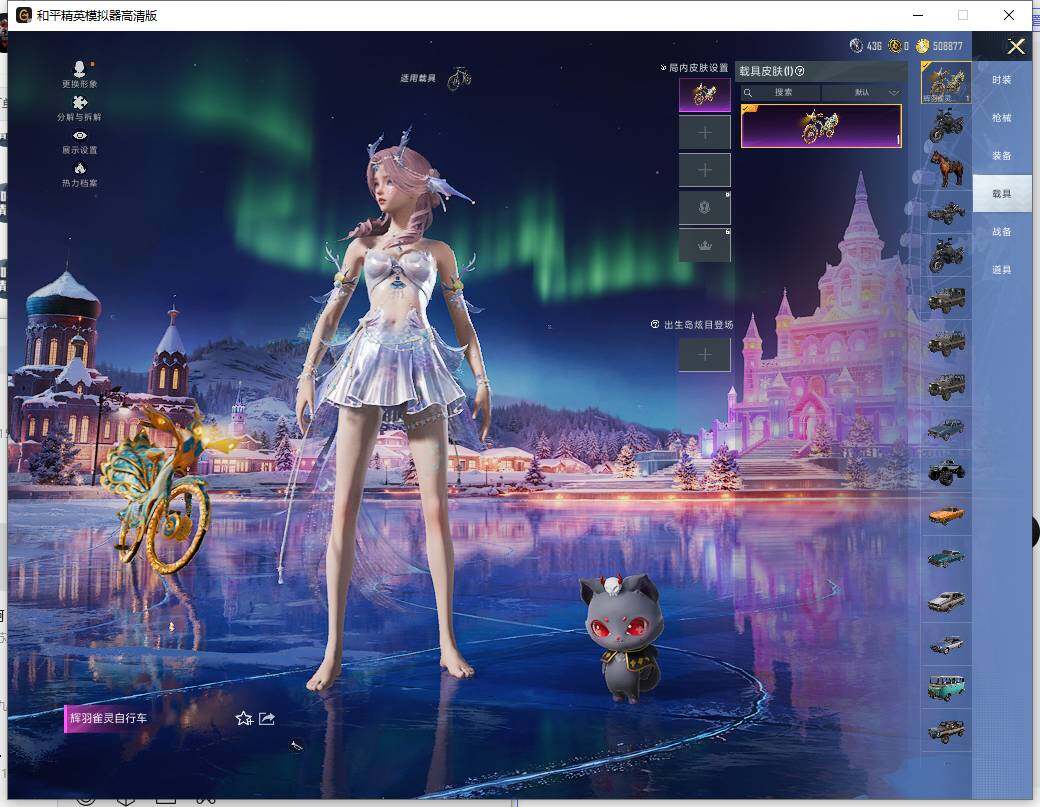The height and width of the screenshot is (807, 1040).
Task: Switch to the 枪械 tab
Action: (1002, 117)
